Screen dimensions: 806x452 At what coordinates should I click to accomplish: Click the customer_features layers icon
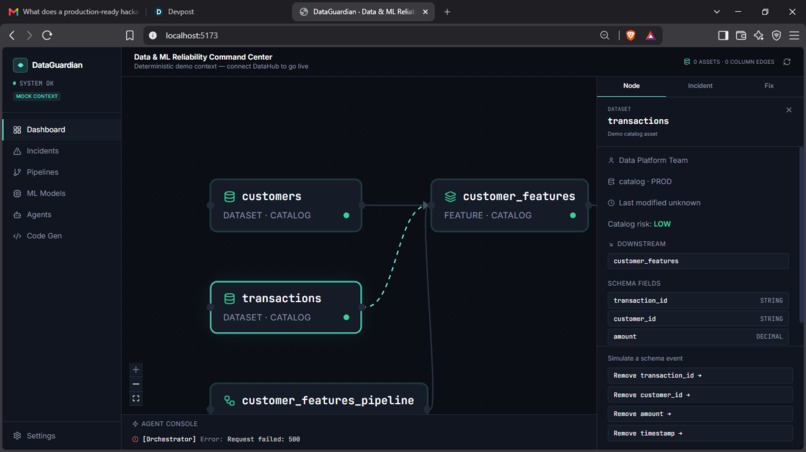coord(450,196)
